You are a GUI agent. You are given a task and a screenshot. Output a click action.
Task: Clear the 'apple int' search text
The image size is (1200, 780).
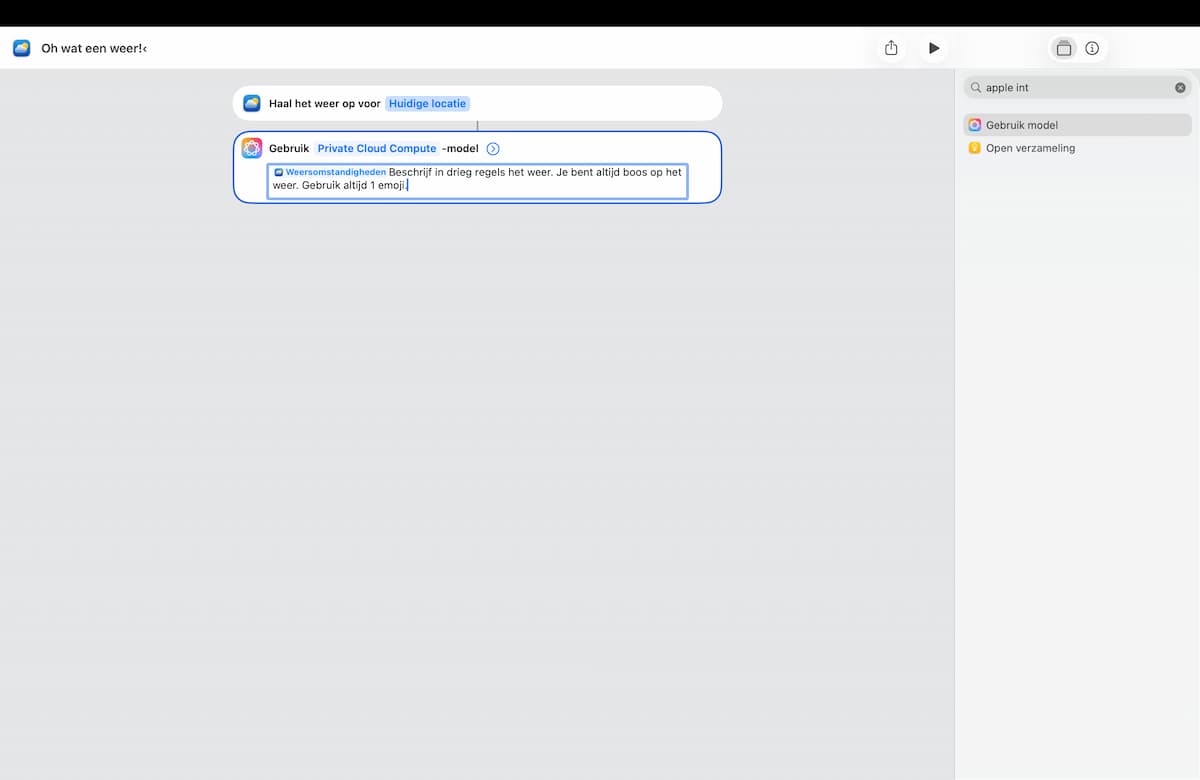point(1180,88)
